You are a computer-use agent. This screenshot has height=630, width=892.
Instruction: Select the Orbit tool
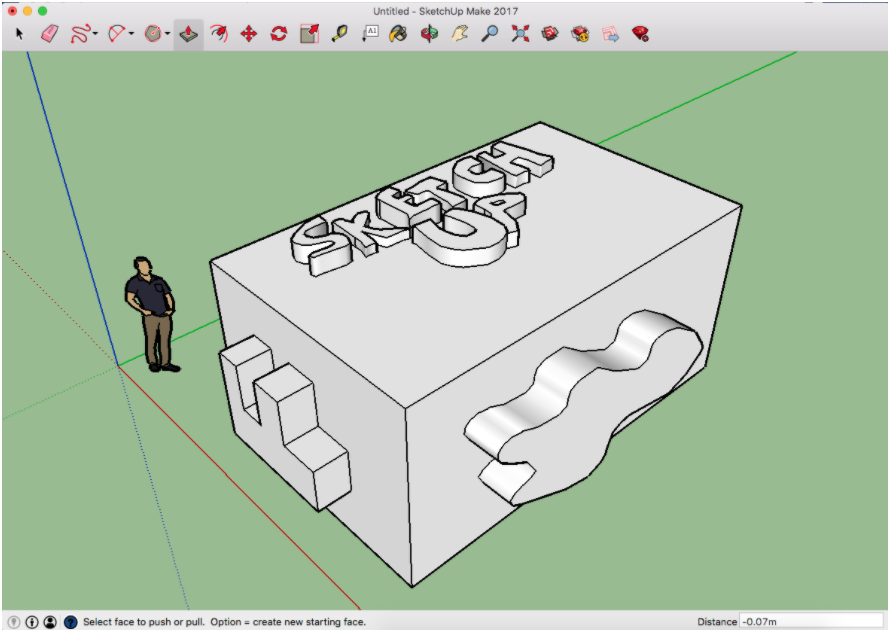click(x=430, y=34)
